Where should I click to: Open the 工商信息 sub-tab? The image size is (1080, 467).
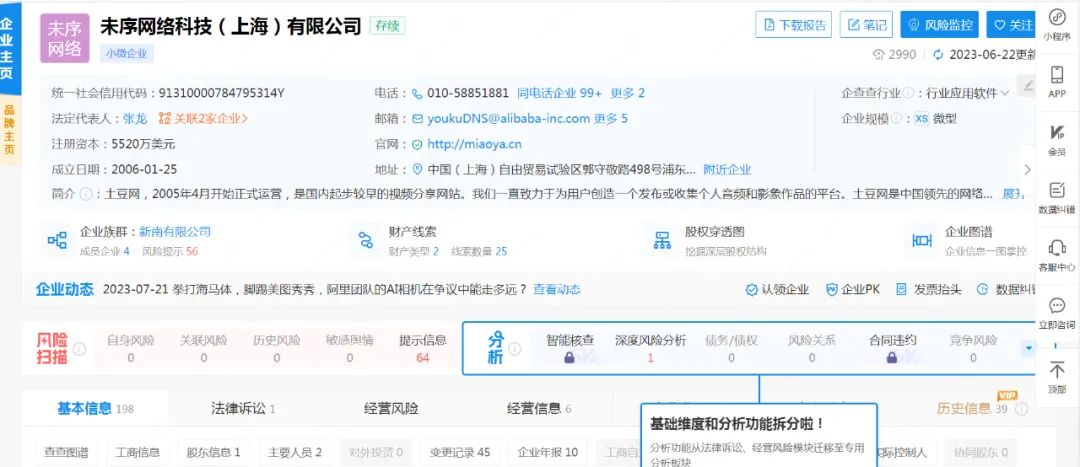(x=138, y=453)
